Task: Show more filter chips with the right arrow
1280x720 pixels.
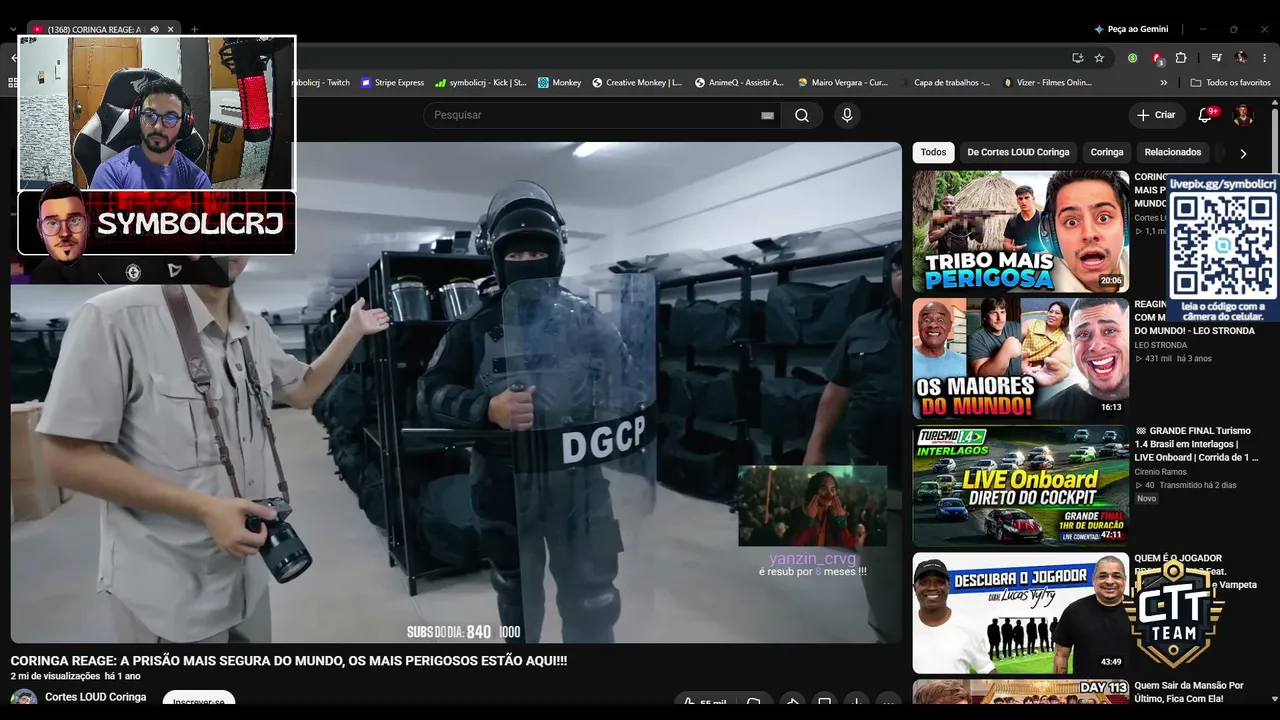Action: [1243, 153]
